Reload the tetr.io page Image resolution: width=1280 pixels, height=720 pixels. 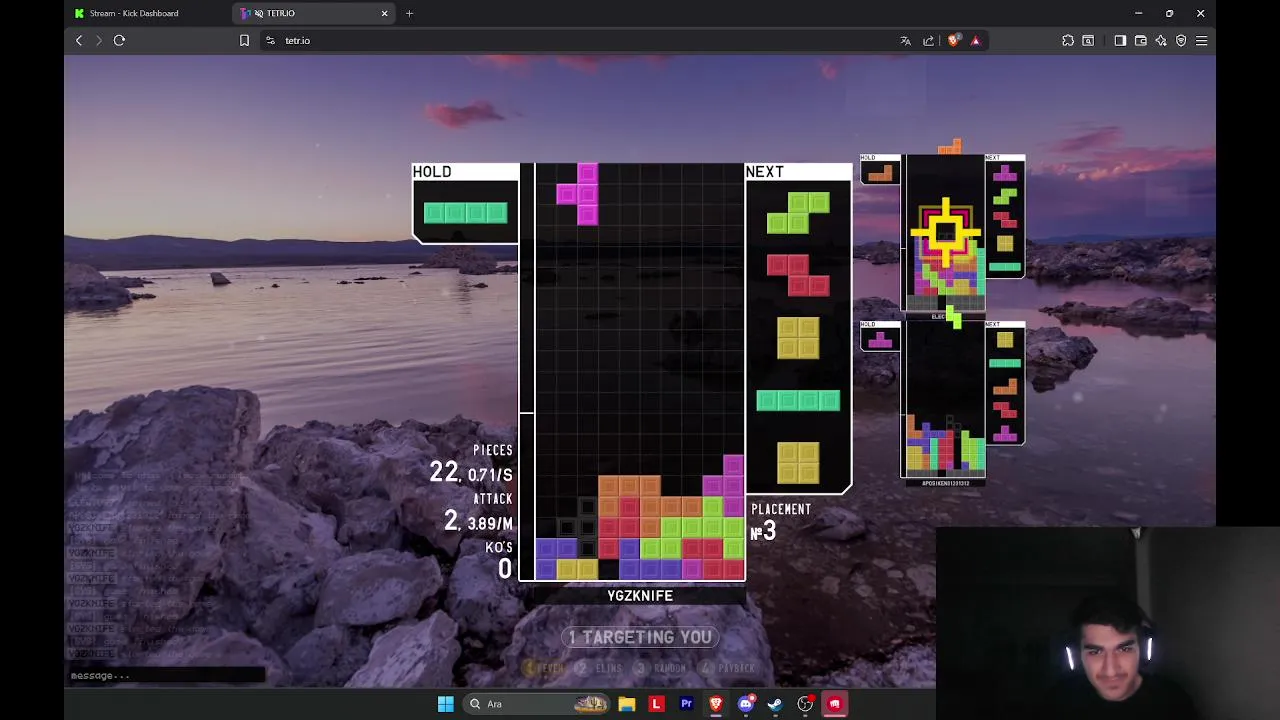[119, 40]
